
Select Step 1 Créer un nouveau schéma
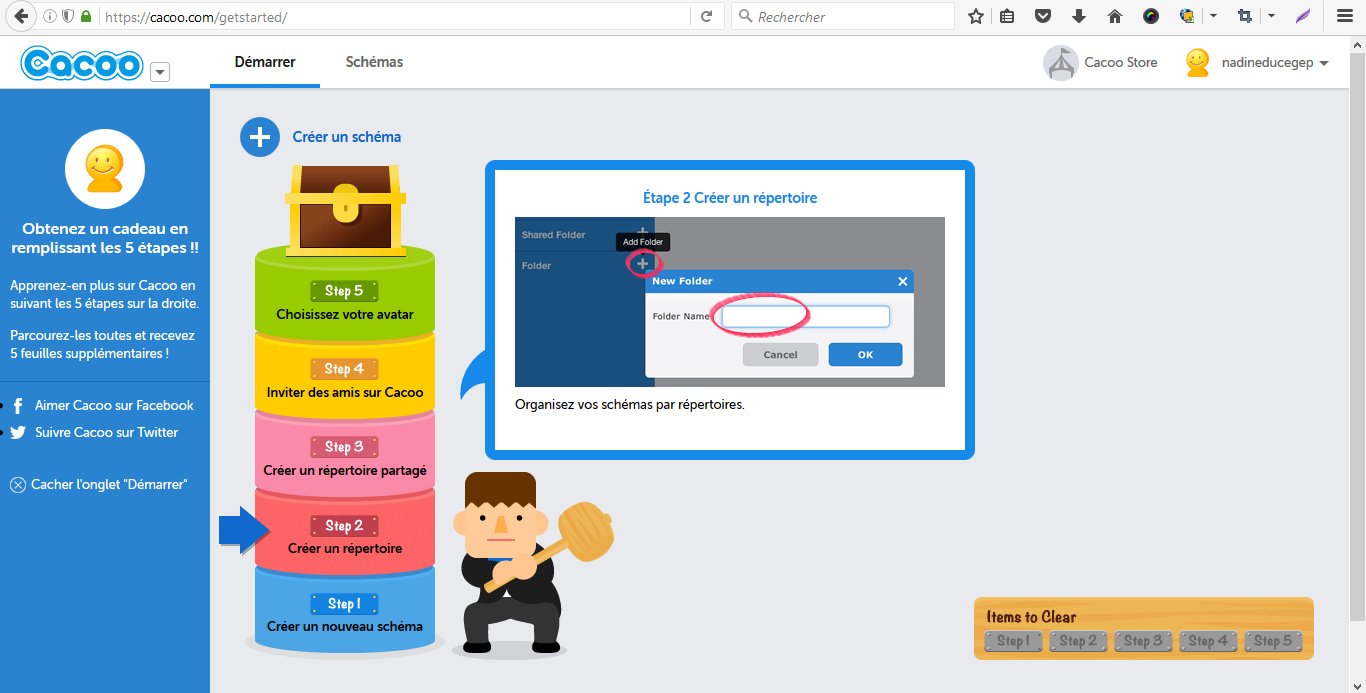click(x=345, y=613)
